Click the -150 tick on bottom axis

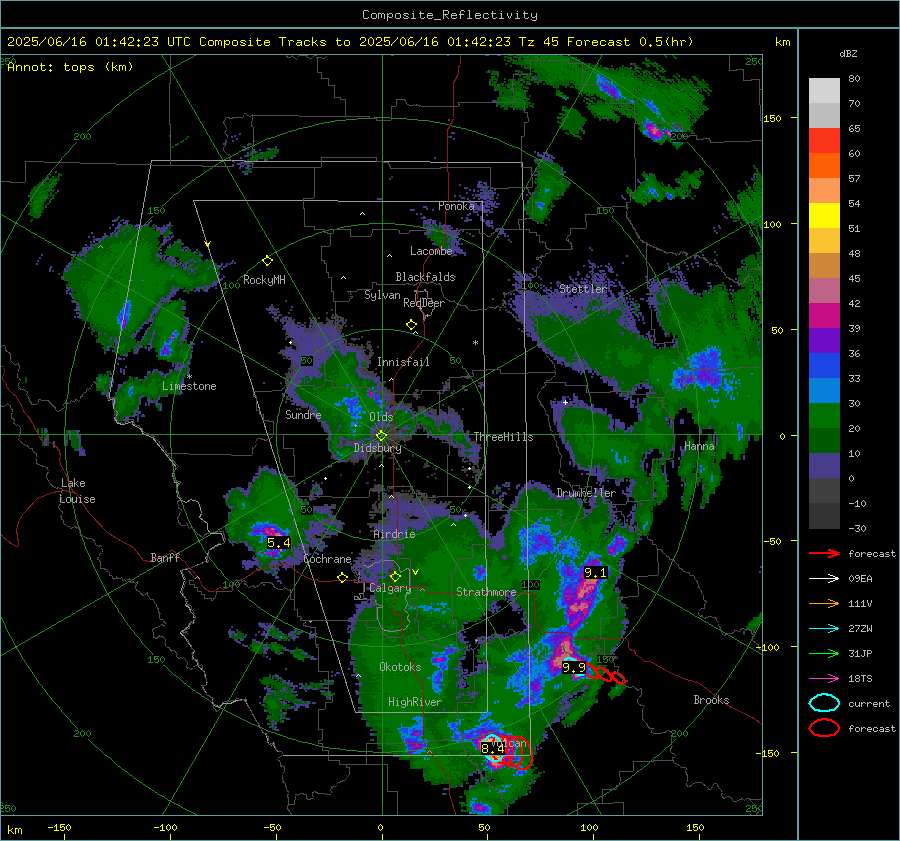(59, 828)
